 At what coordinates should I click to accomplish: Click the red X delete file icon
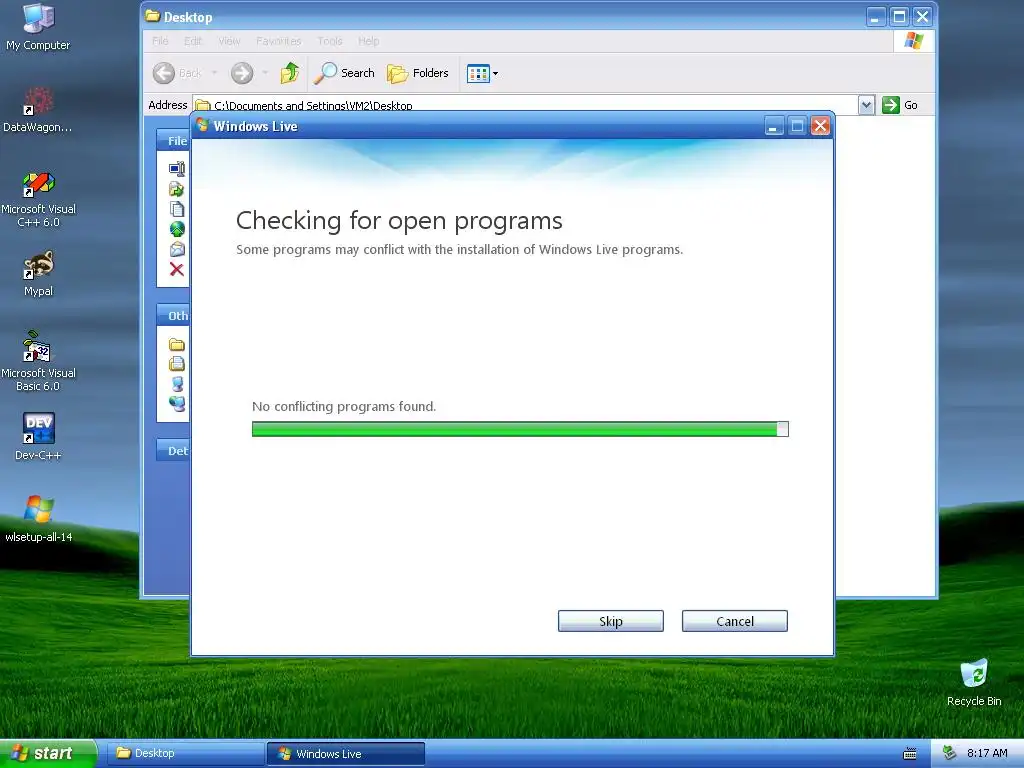pyautogui.click(x=177, y=269)
